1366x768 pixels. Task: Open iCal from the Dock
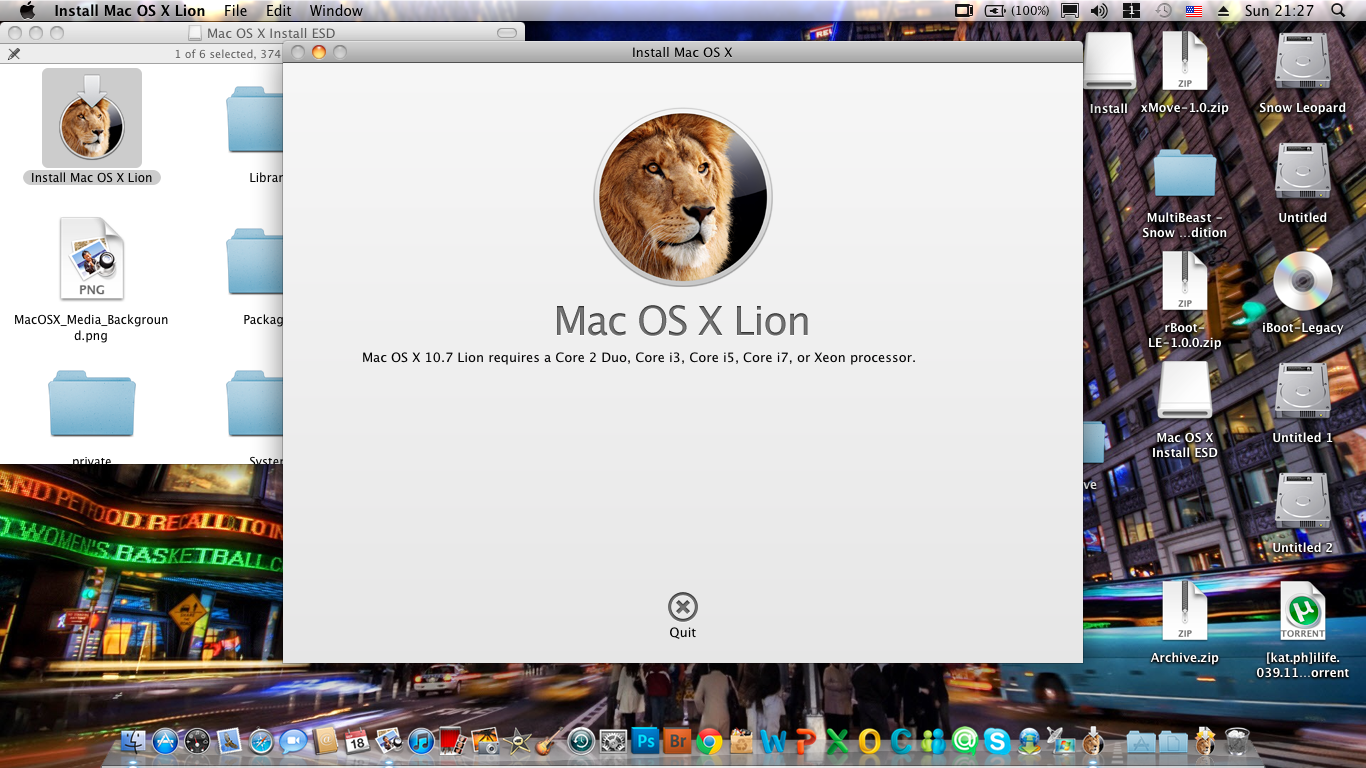pyautogui.click(x=357, y=741)
